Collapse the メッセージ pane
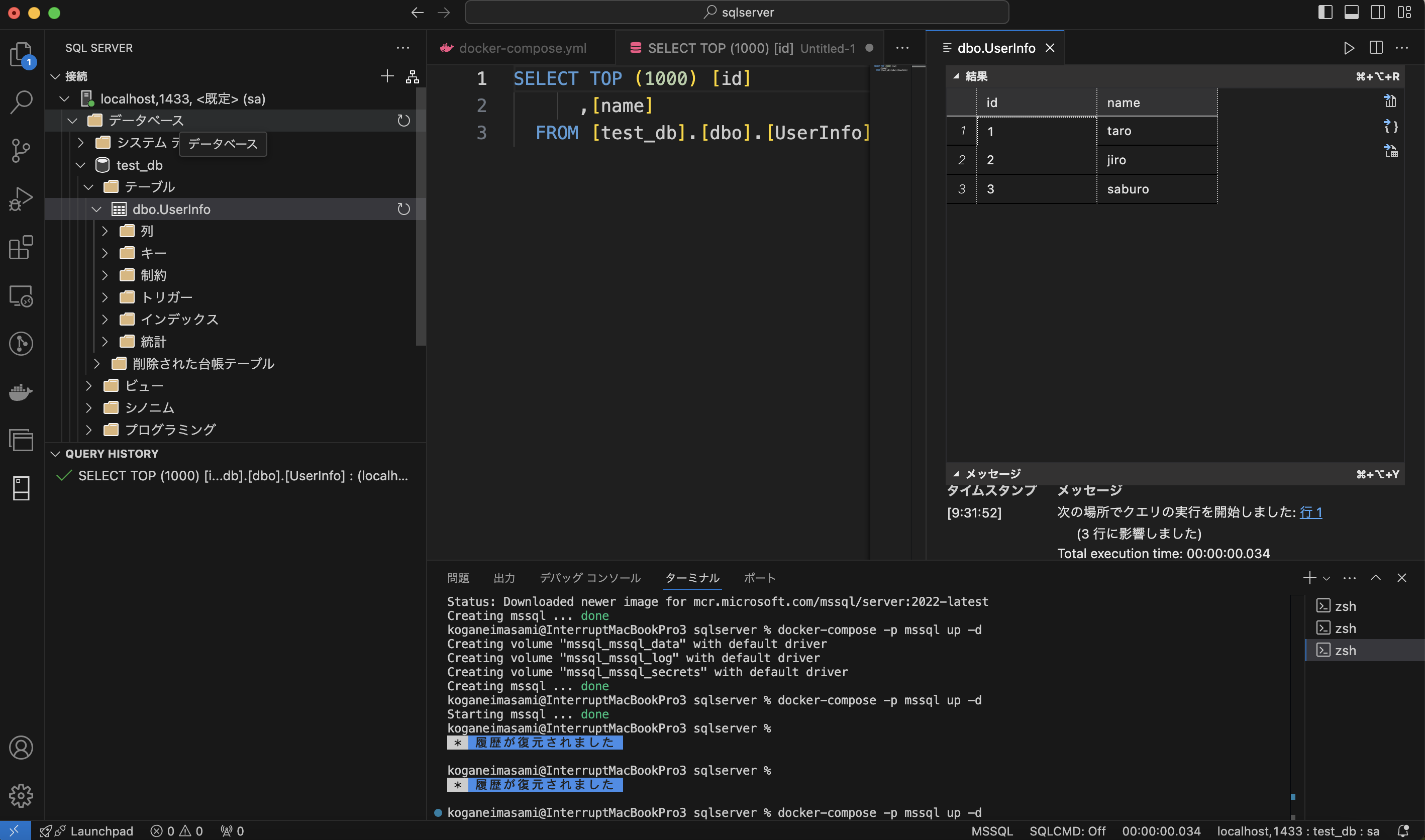 pos(956,474)
